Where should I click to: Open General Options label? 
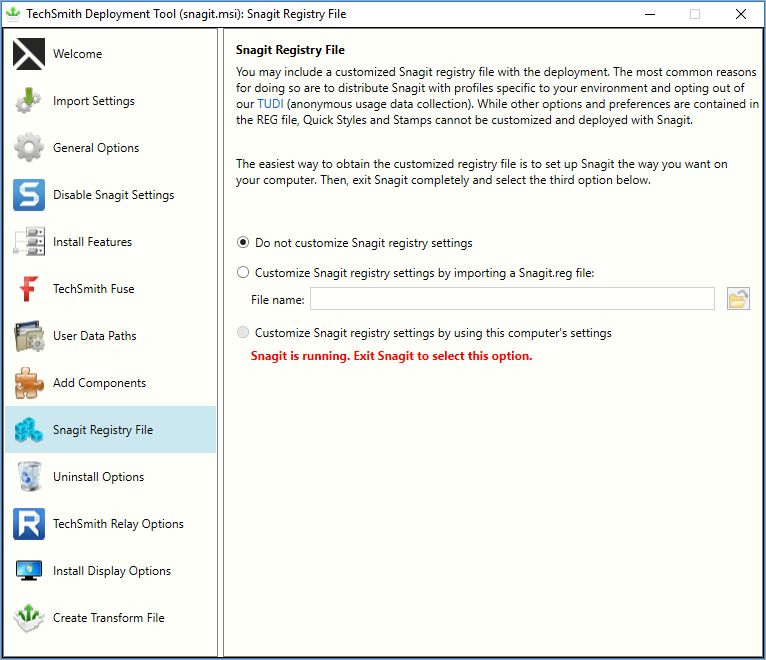(x=96, y=148)
